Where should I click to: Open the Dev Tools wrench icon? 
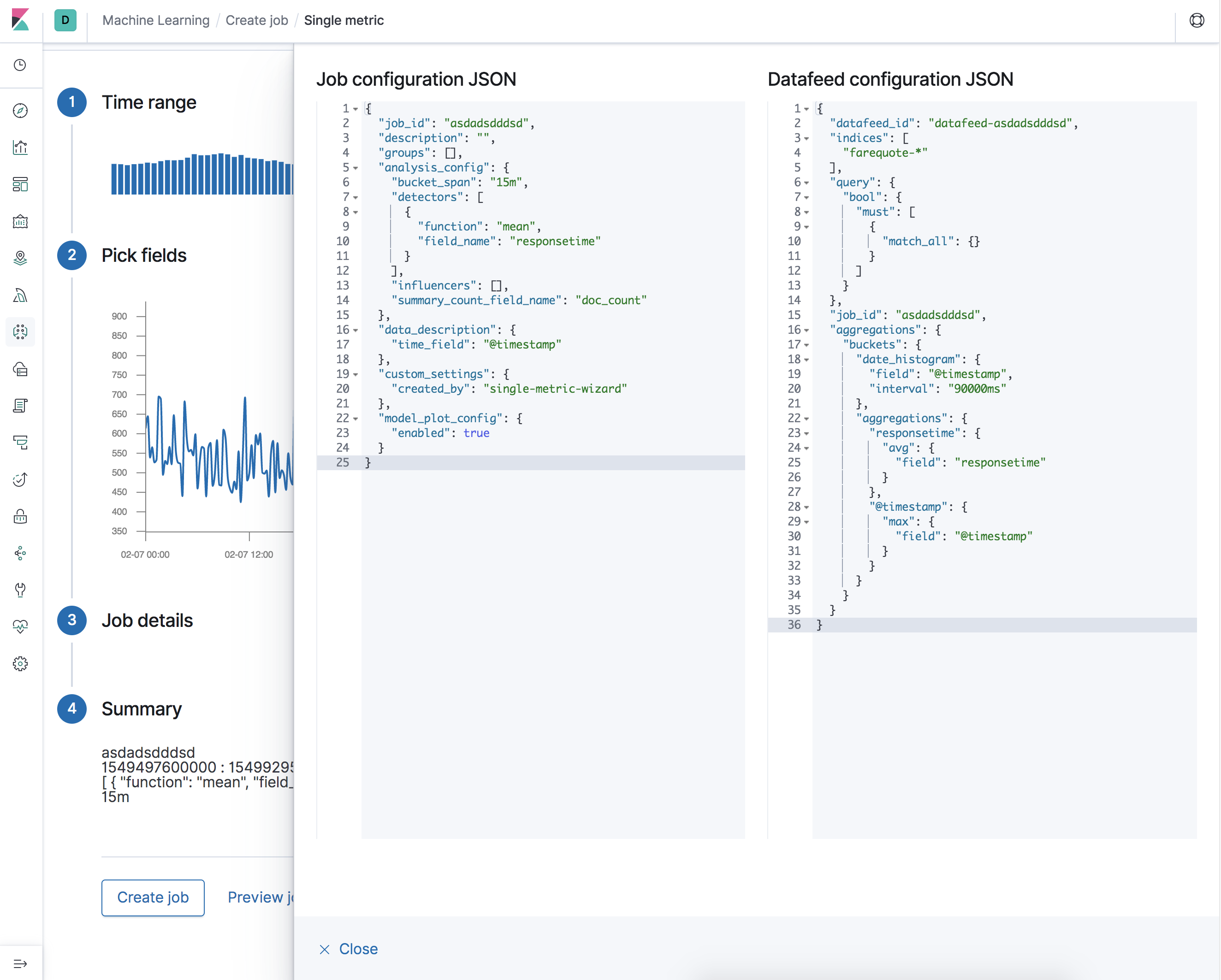pos(20,590)
